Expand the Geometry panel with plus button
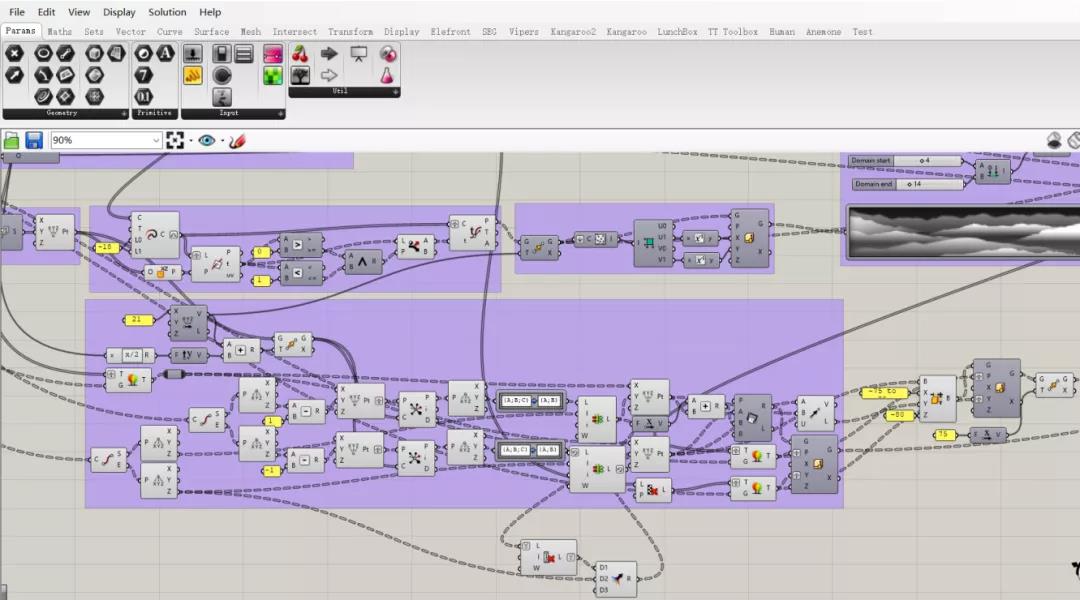 [x=124, y=114]
